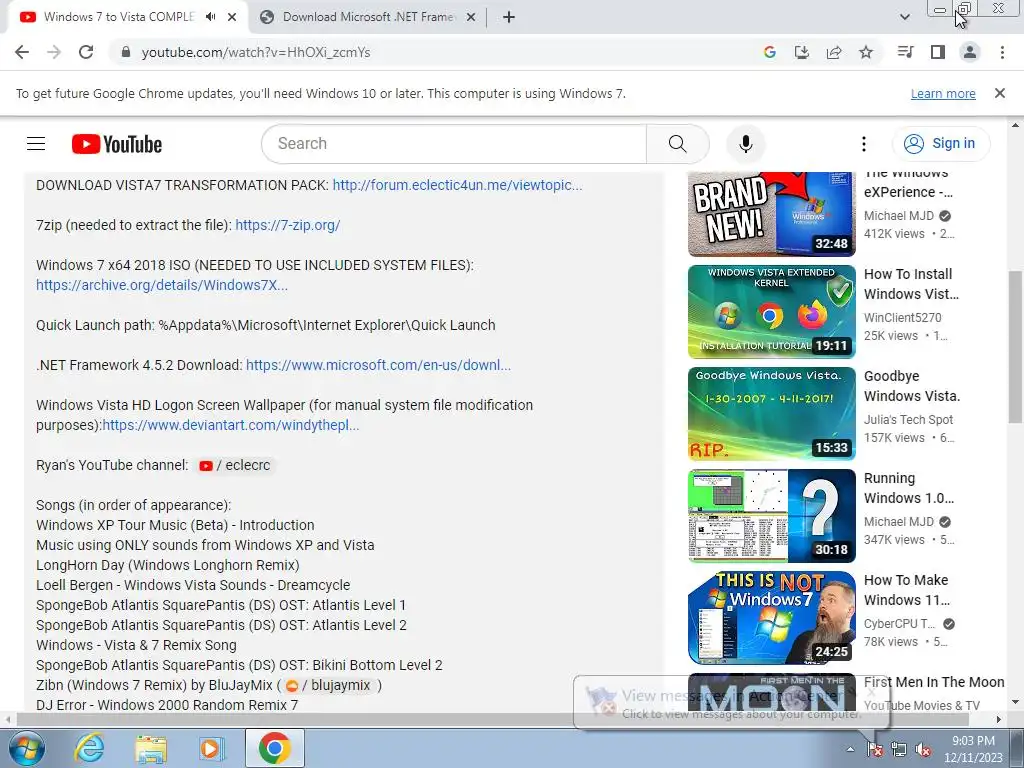The width and height of the screenshot is (1024, 768).
Task: Open BRAND NEW Windows eXPerience video thumbnail
Action: (771, 214)
